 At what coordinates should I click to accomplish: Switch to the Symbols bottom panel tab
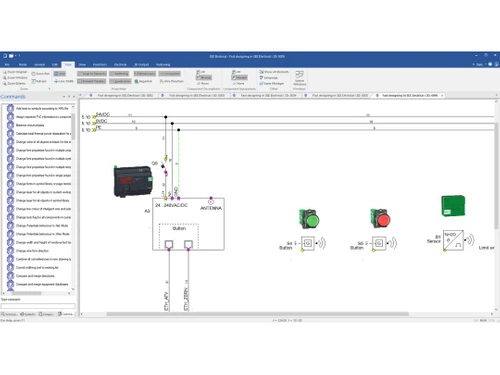click(x=28, y=314)
